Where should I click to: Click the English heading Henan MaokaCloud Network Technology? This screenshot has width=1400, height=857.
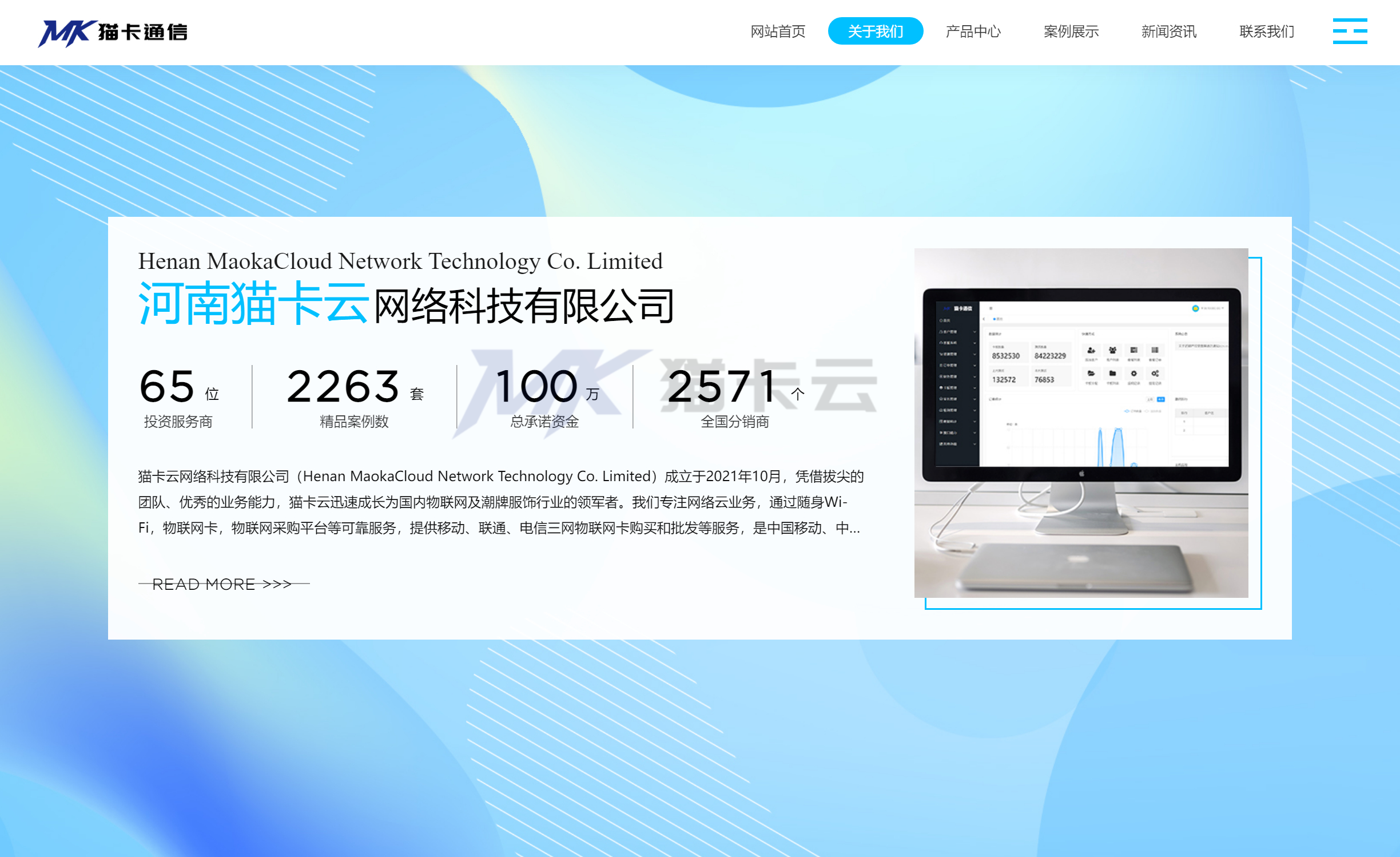[x=400, y=261]
